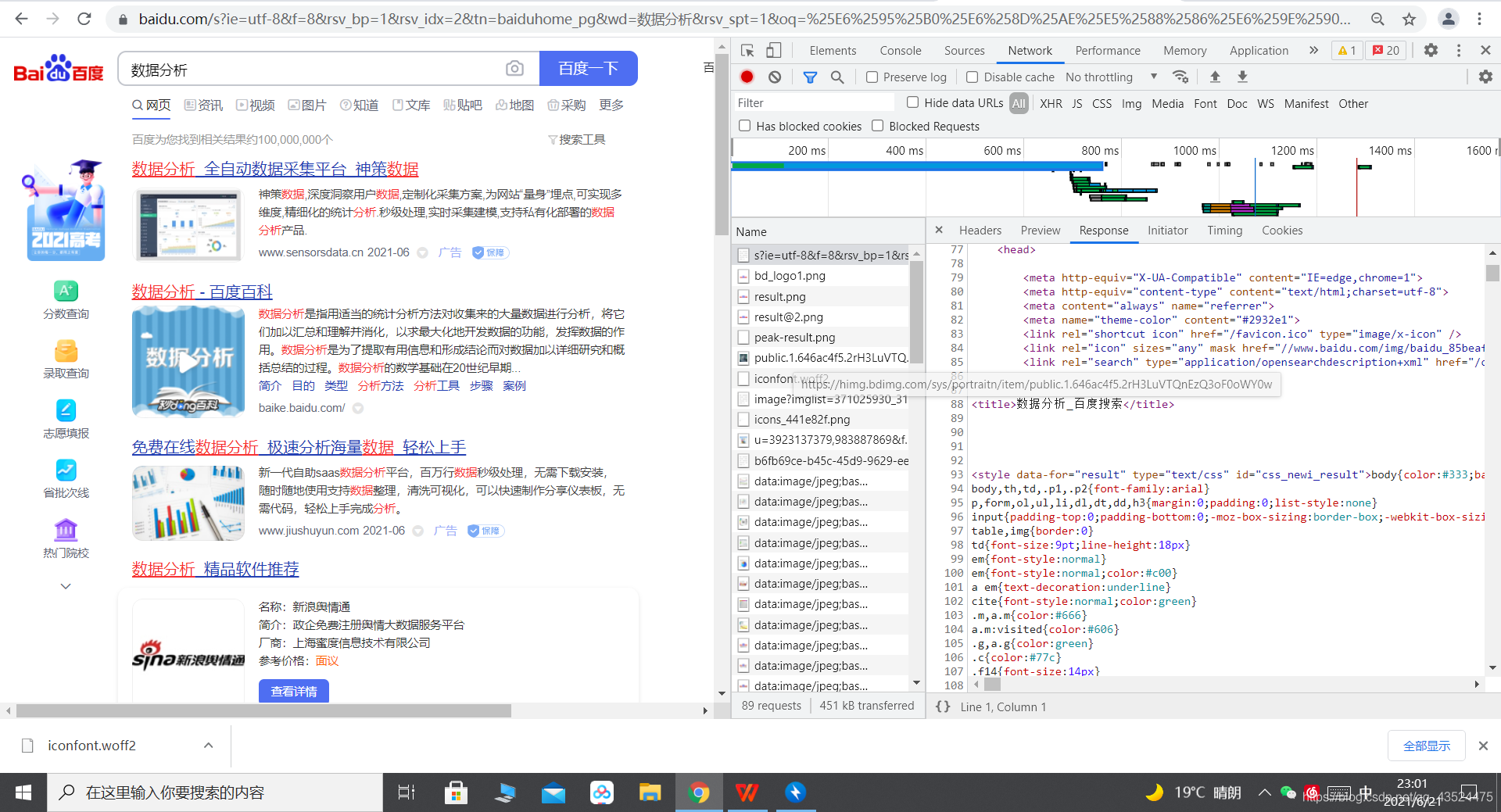Expand the left sidebar down chevron
The height and width of the screenshot is (812, 1501).
click(x=66, y=586)
